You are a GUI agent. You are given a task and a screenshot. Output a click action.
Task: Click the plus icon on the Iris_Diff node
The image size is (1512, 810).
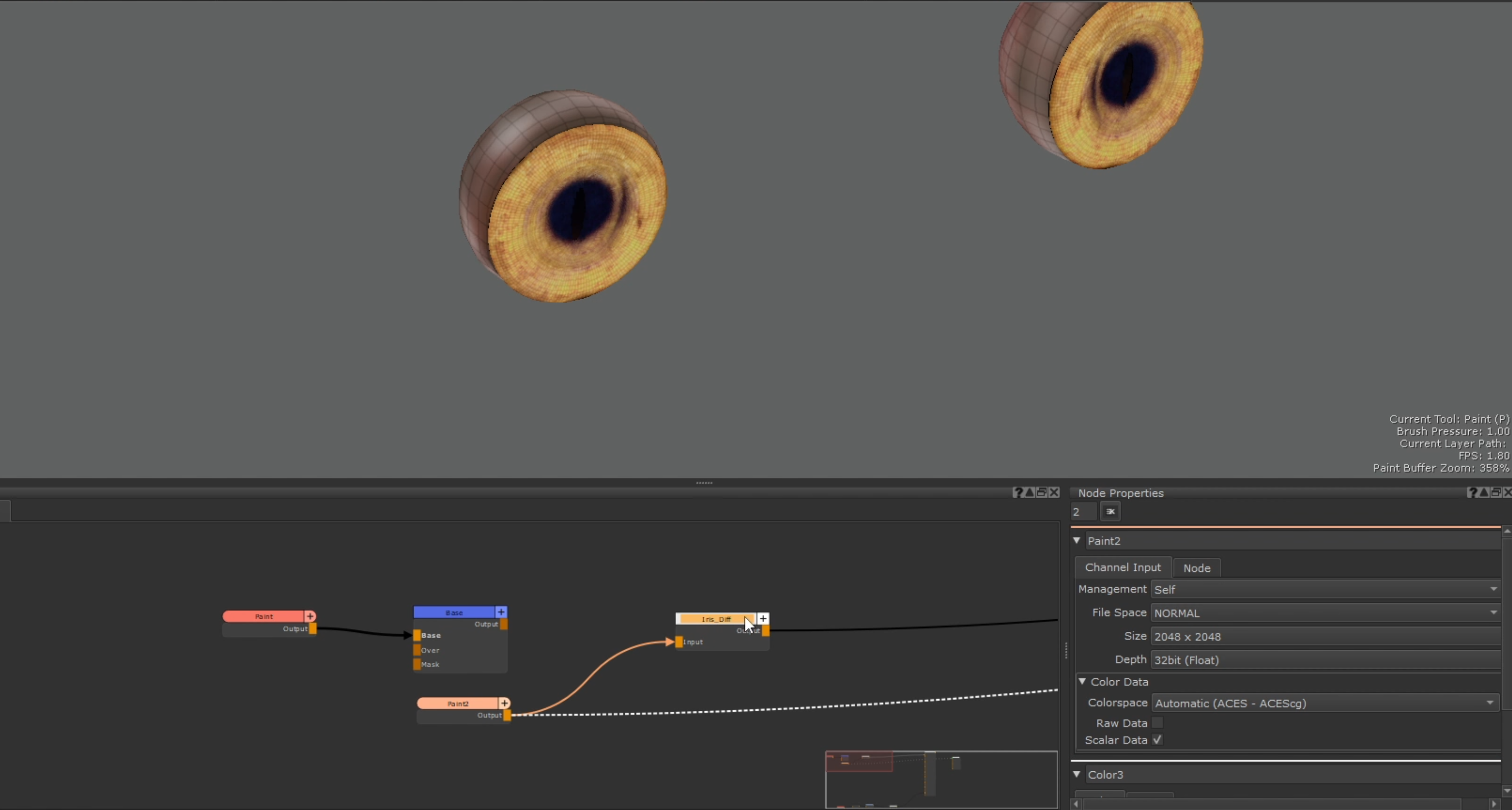(x=763, y=619)
